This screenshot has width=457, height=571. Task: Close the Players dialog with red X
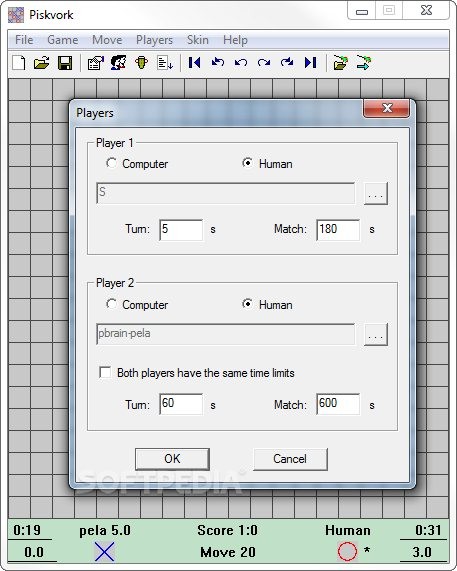(387, 109)
